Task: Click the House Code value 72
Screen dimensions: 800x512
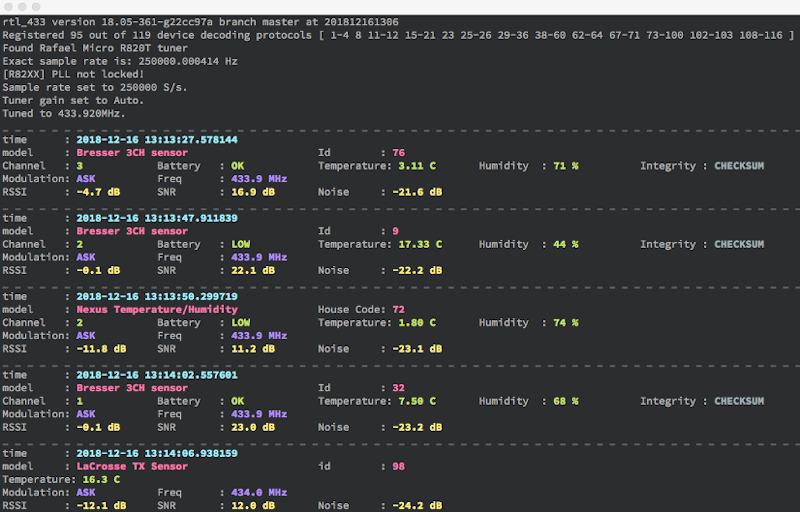Action: click(398, 309)
